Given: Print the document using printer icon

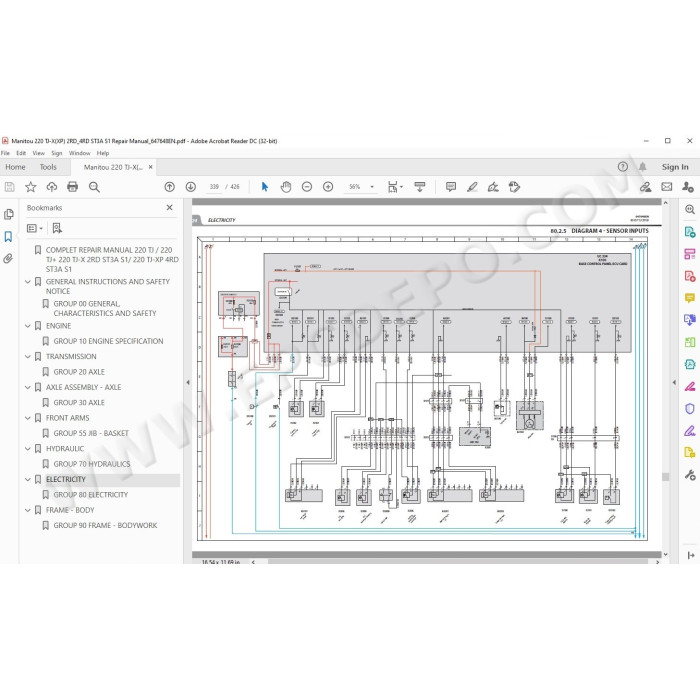Looking at the screenshot, I should [x=72, y=187].
